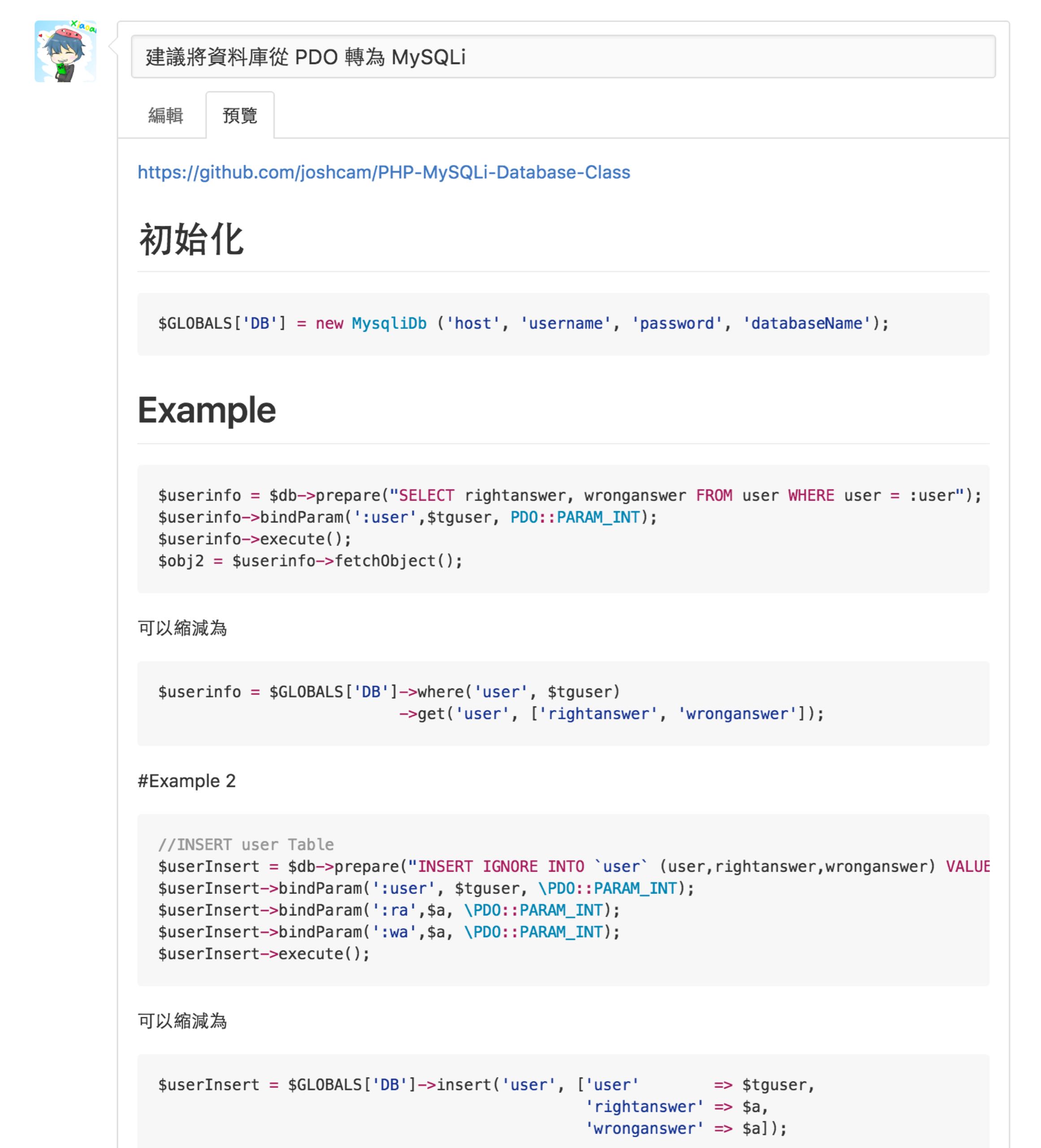Switch to the 編輯 tab

[165, 116]
